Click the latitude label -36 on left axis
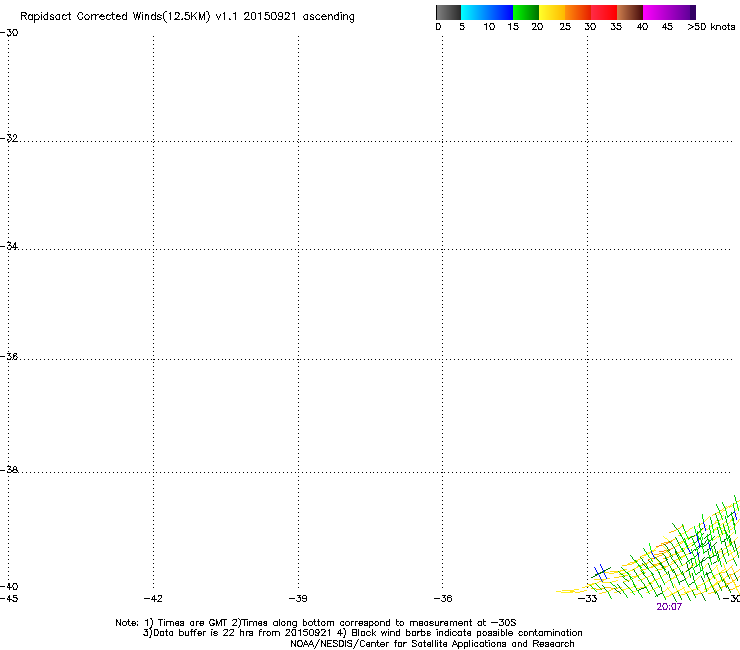The width and height of the screenshot is (740, 650). point(9,356)
